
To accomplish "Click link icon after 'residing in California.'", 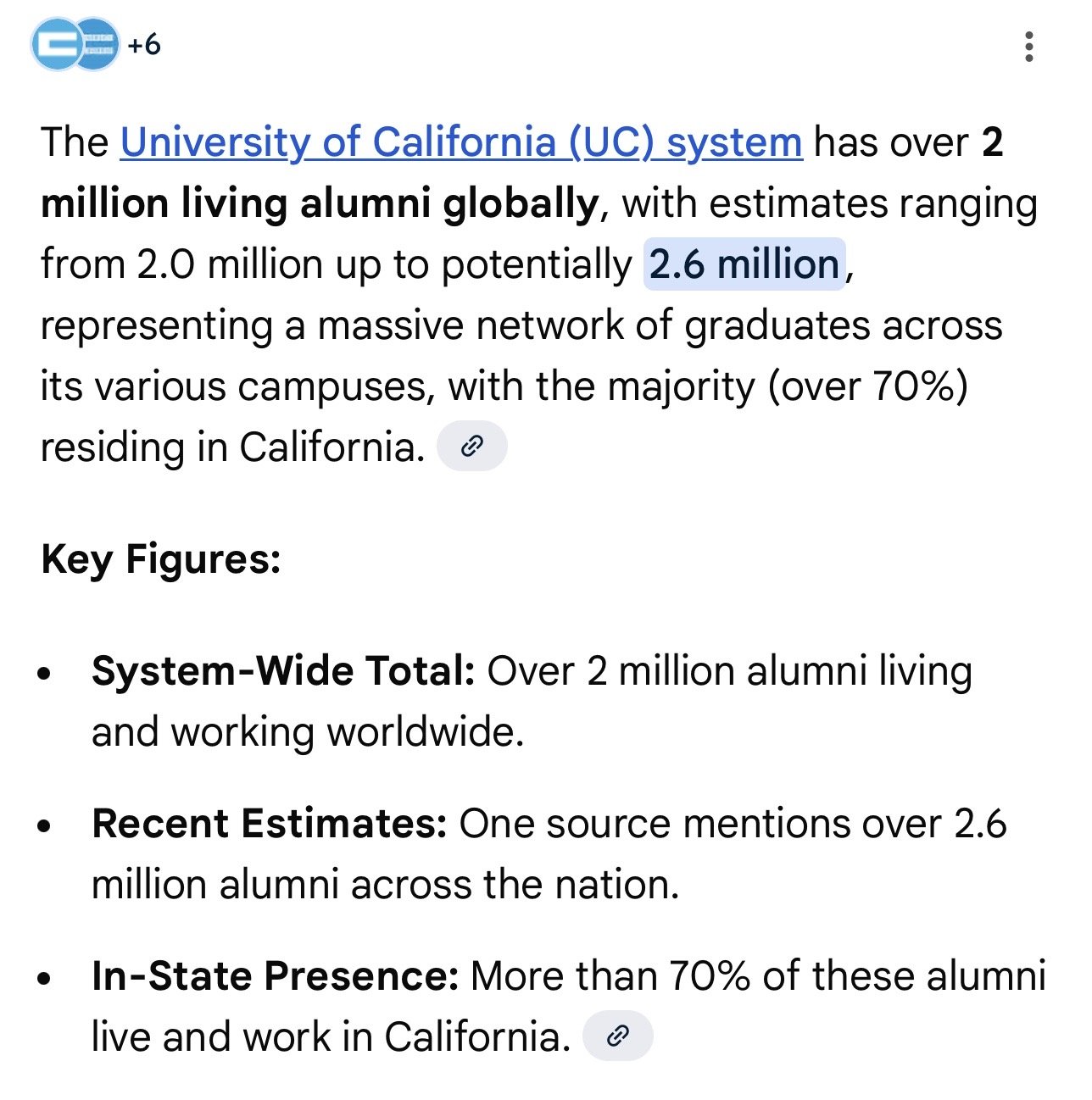I will pyautogui.click(x=471, y=447).
